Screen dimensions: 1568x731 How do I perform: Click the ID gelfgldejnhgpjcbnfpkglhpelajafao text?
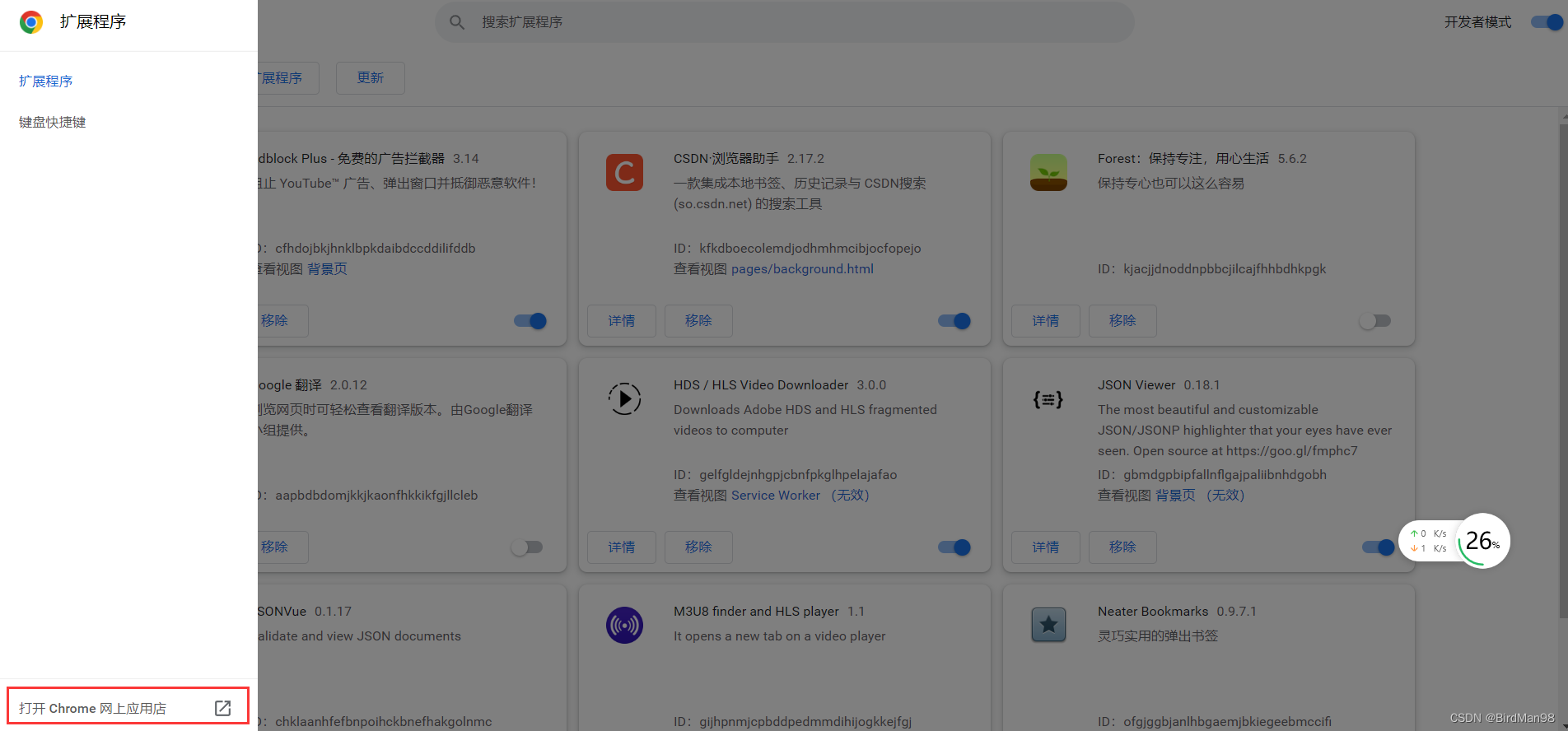785,475
